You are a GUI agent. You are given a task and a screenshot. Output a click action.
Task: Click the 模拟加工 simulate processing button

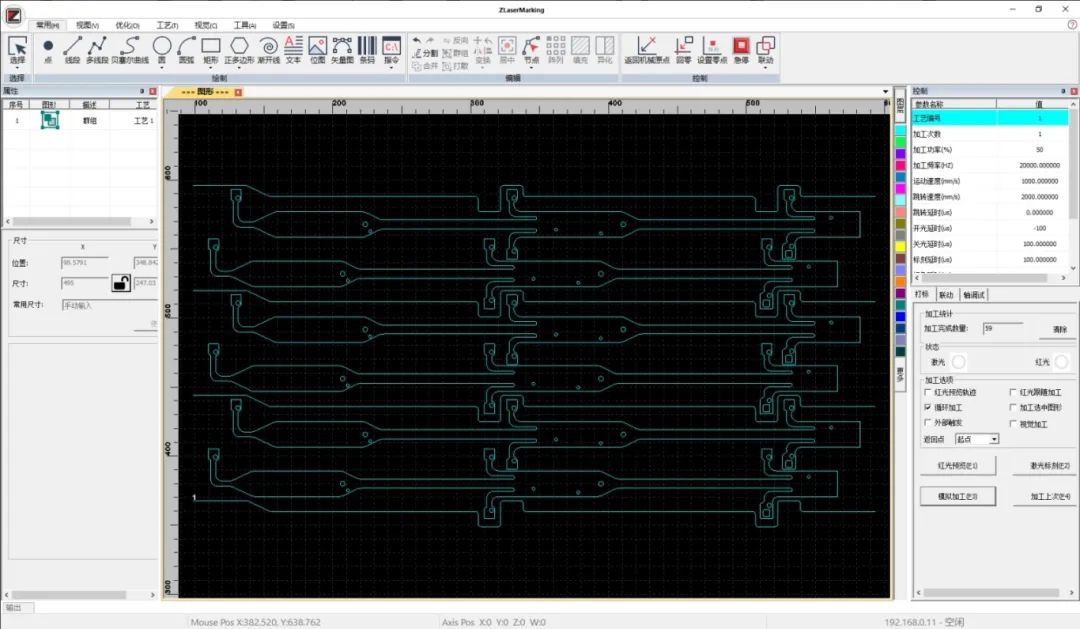click(x=957, y=496)
